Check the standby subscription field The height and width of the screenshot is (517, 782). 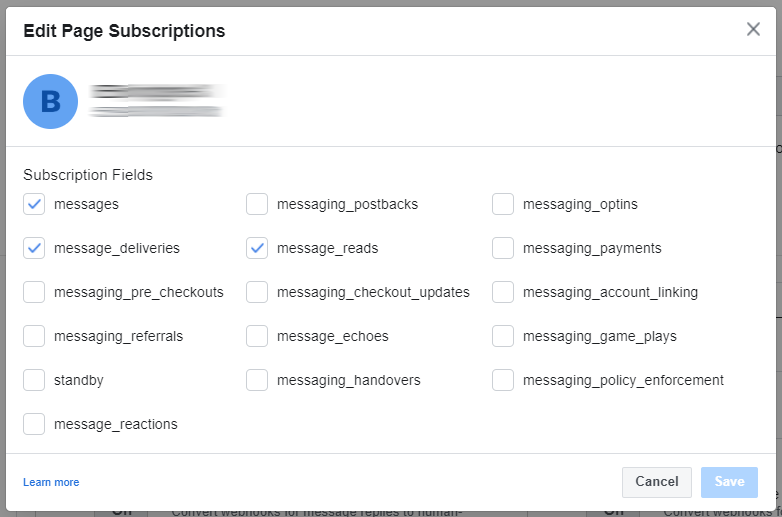point(34,380)
